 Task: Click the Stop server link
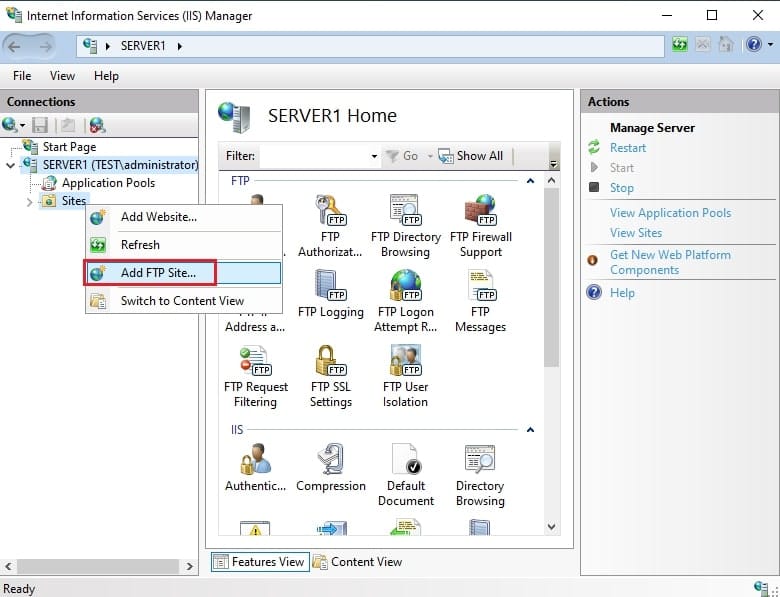[x=622, y=188]
